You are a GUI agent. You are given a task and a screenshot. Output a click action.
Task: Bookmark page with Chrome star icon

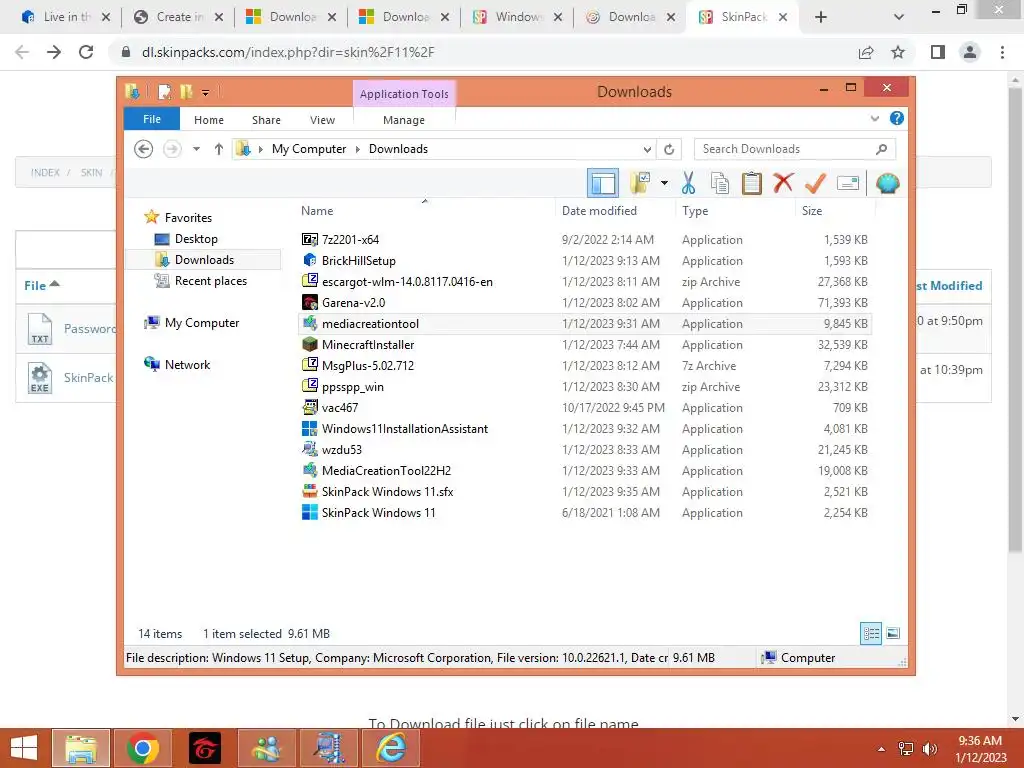pos(898,52)
